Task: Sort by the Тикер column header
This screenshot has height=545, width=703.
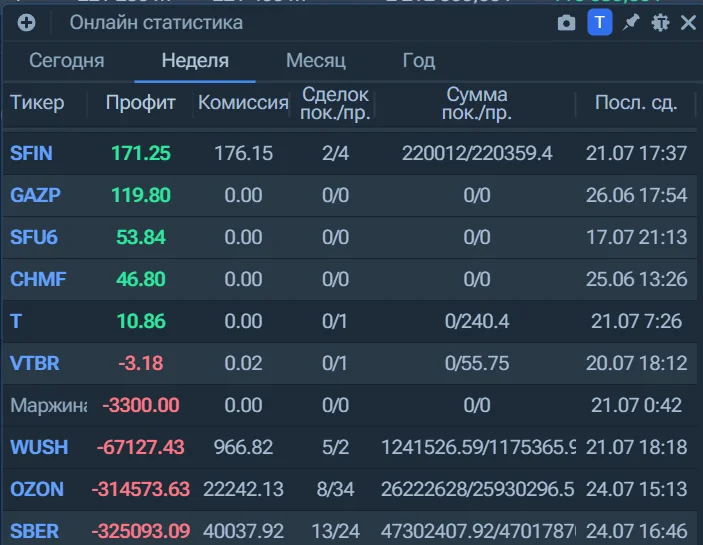Action: [x=37, y=103]
